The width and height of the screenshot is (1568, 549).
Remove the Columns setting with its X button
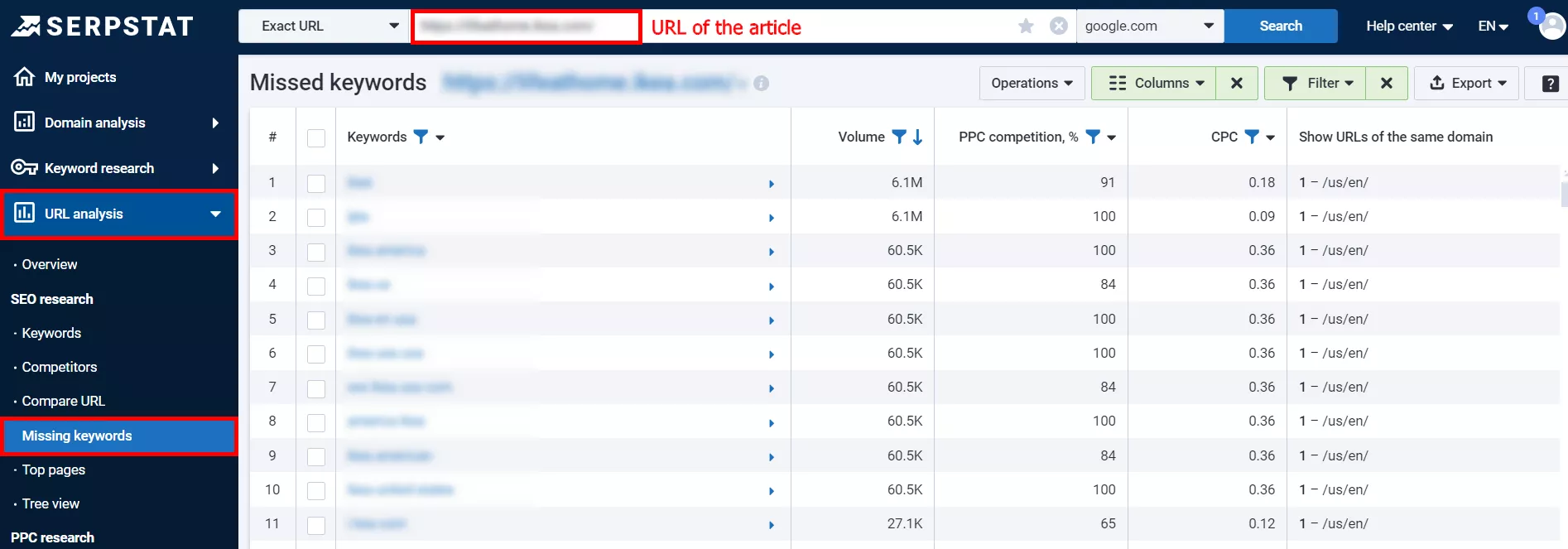(x=1237, y=83)
